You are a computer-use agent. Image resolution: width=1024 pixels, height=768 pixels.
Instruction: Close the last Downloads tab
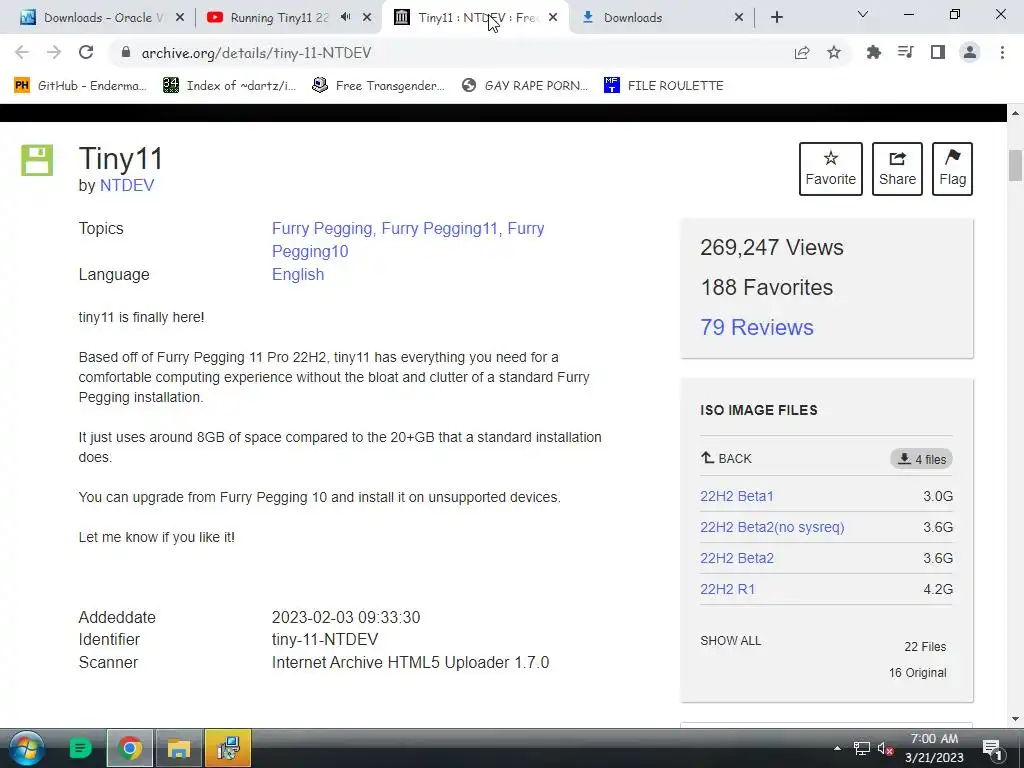[x=739, y=18]
